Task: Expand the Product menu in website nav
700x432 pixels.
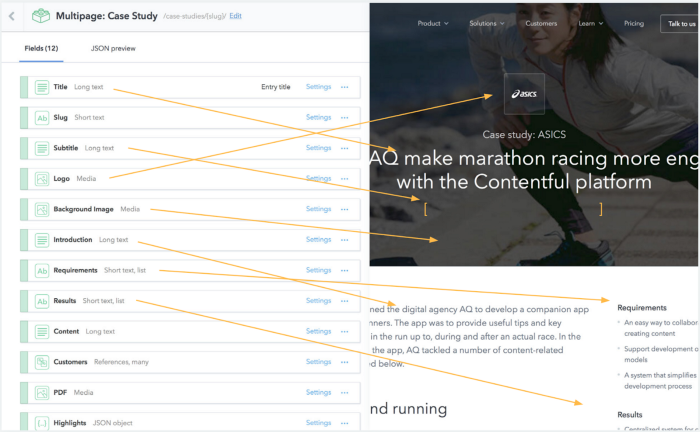Action: click(x=433, y=24)
